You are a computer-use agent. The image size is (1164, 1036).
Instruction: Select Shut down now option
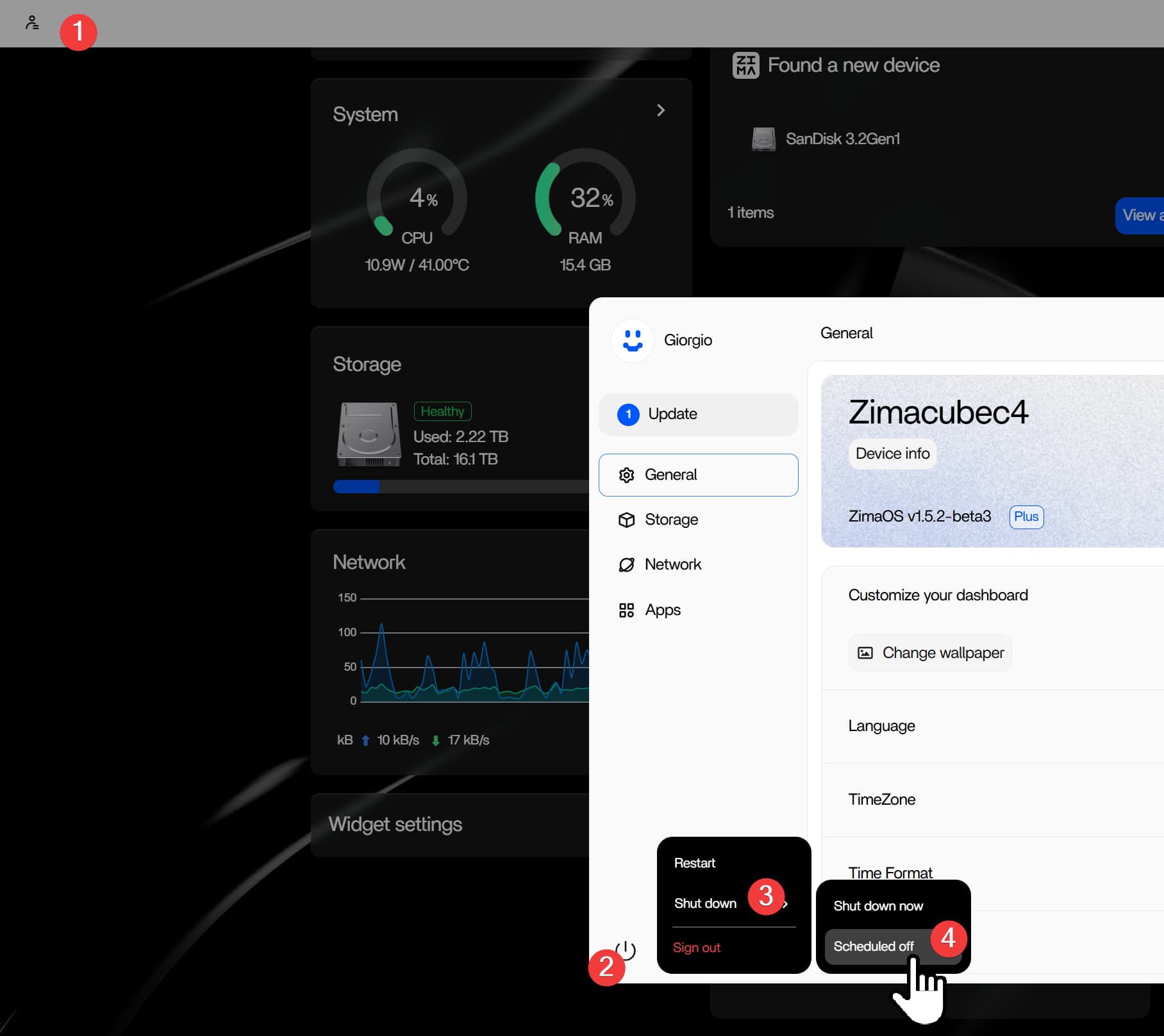pyautogui.click(x=878, y=906)
